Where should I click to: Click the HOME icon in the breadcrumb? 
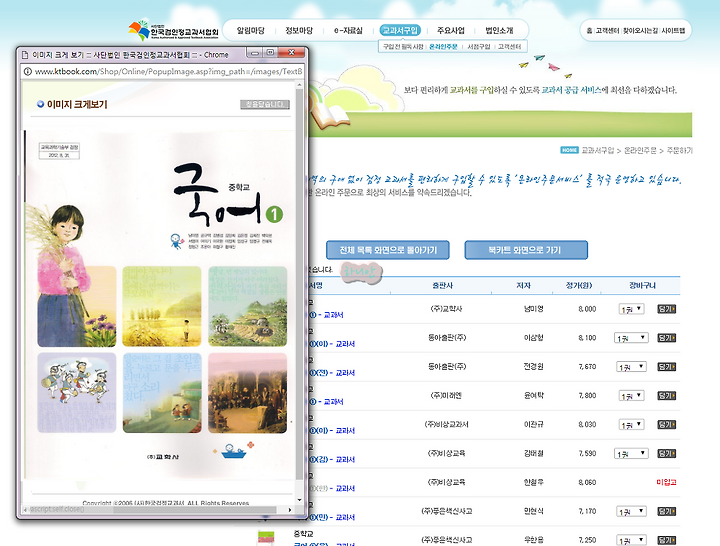coord(569,150)
